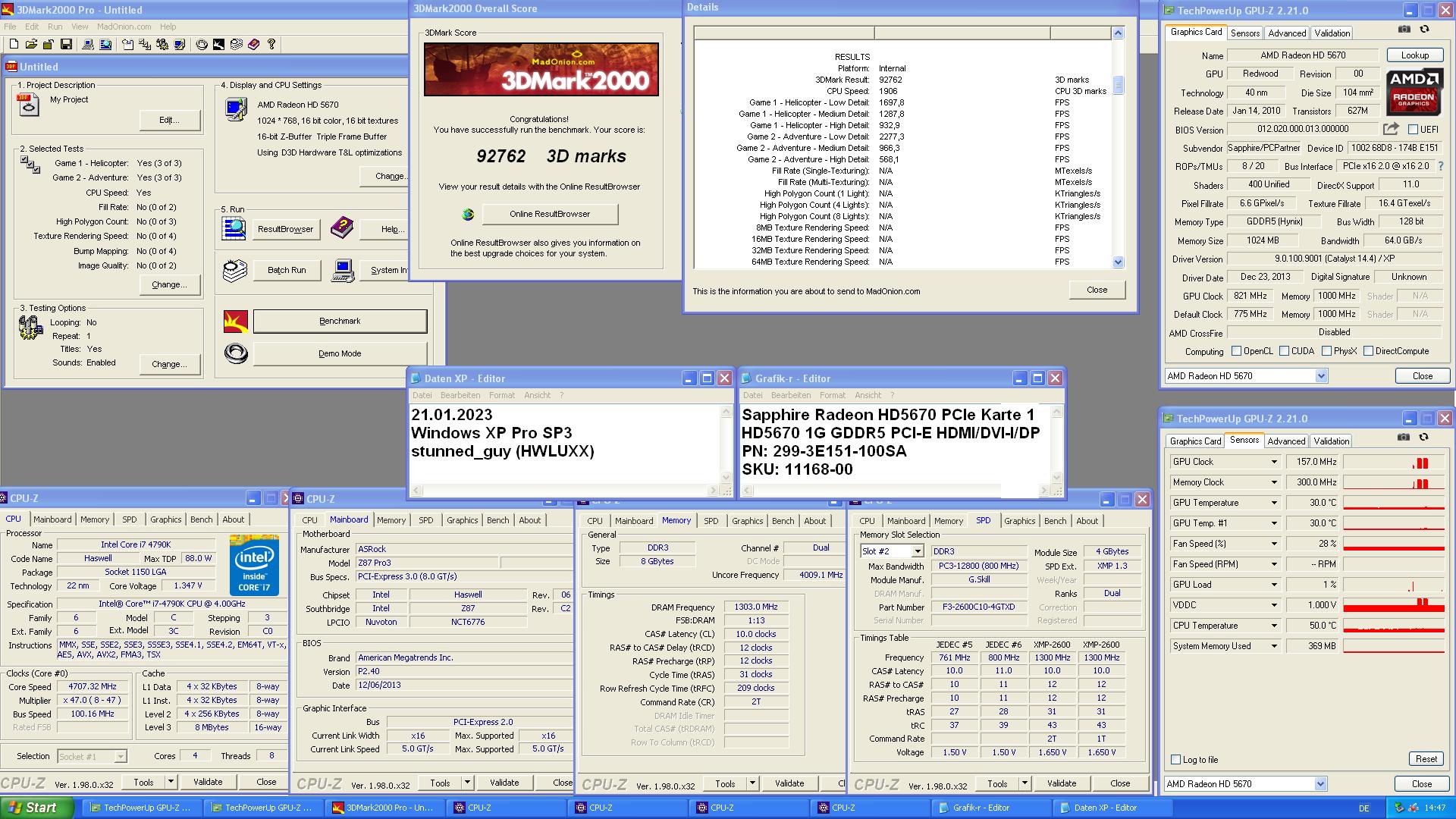Click the Lookup button in GPU-Z

[1414, 55]
